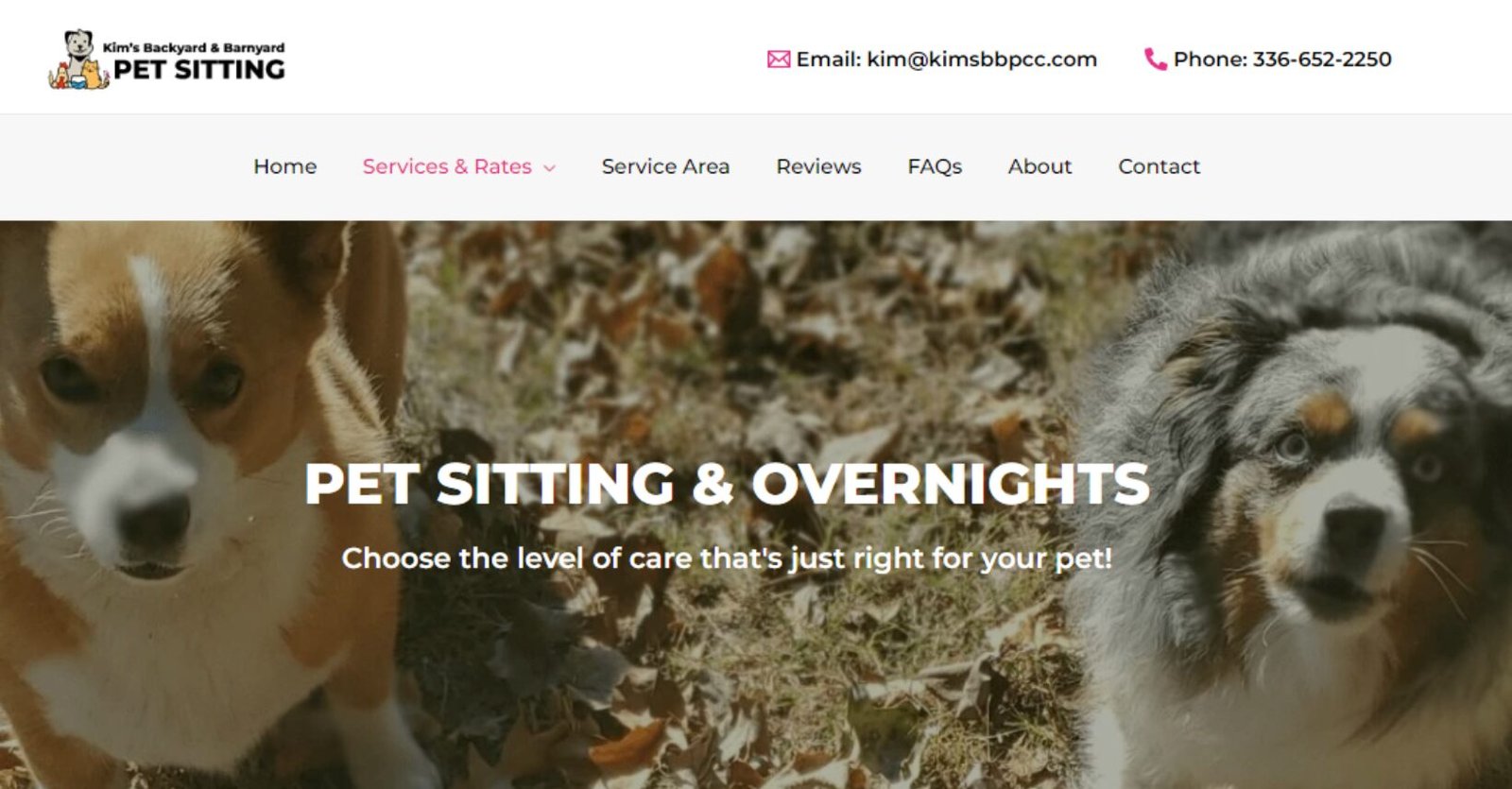Click the Kim's Backyard & Barnyard tagline
Viewport: 1512px width, 789px height.
pos(194,47)
